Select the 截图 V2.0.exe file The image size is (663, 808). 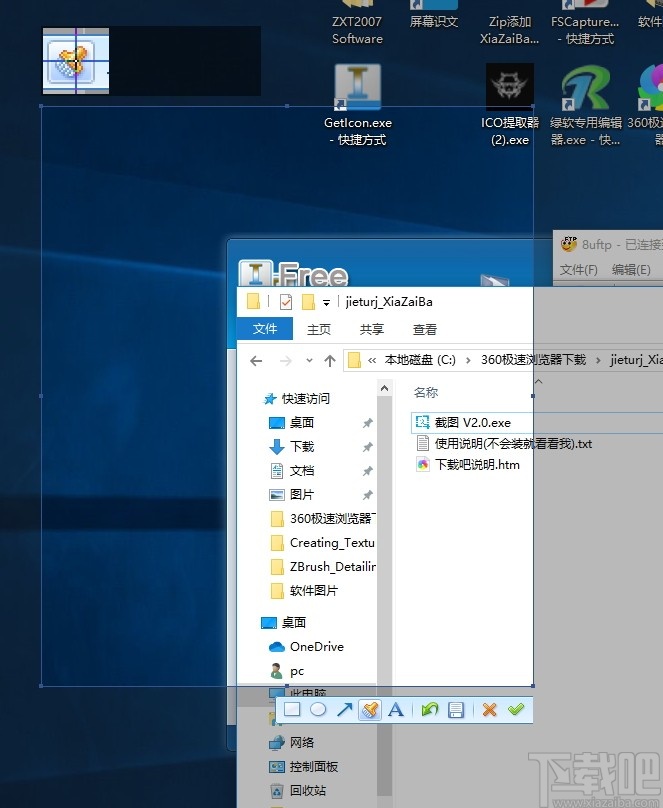[x=472, y=423]
